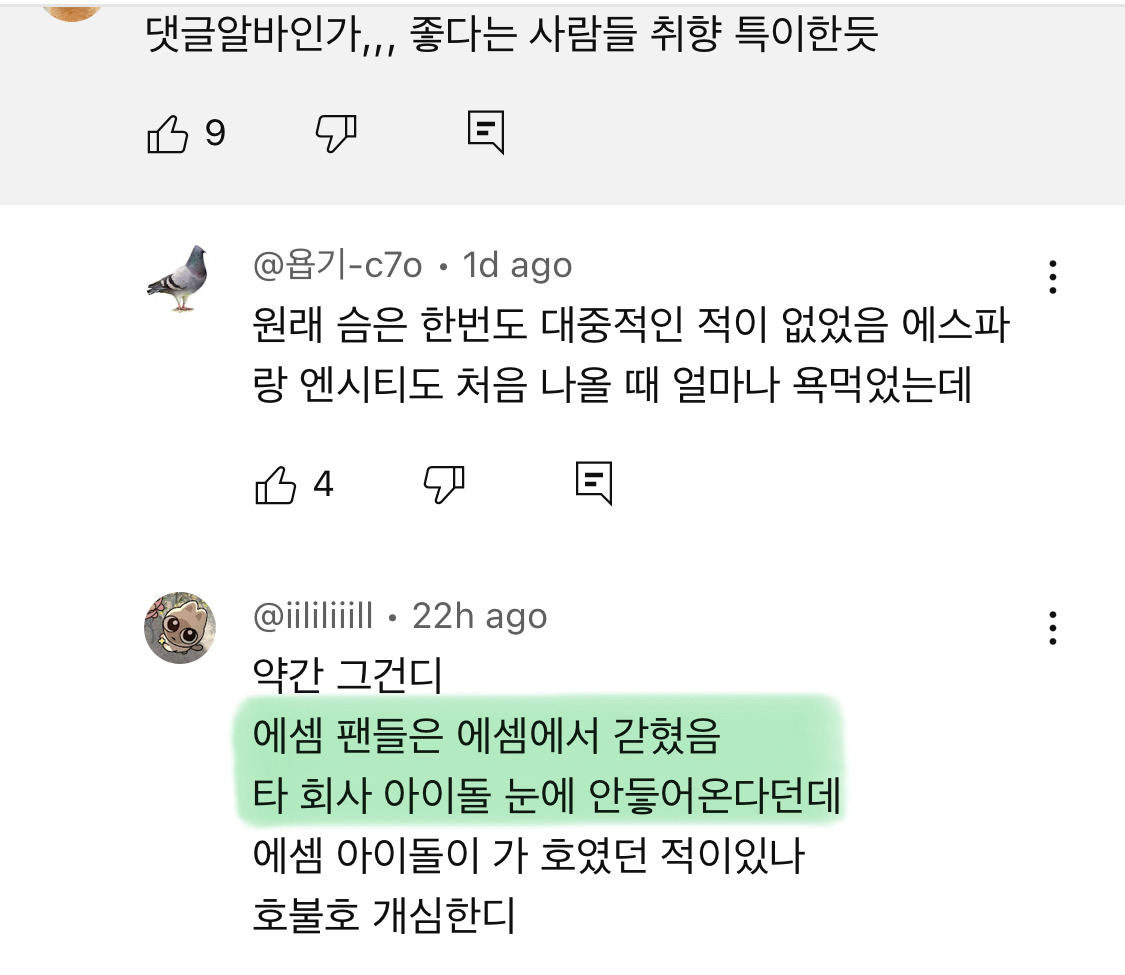
Task: Open the 1d ago comment timestamp
Action: tap(517, 266)
